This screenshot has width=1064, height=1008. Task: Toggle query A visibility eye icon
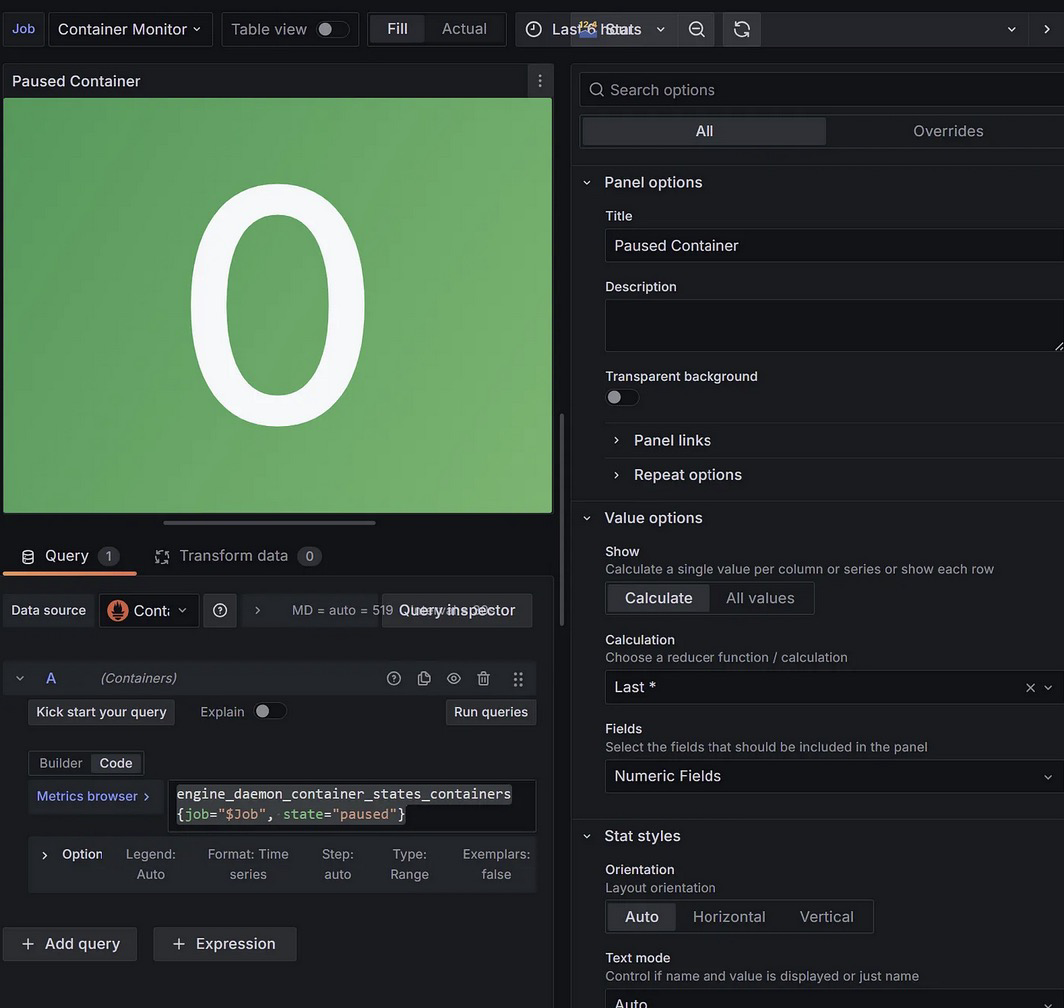pos(453,678)
